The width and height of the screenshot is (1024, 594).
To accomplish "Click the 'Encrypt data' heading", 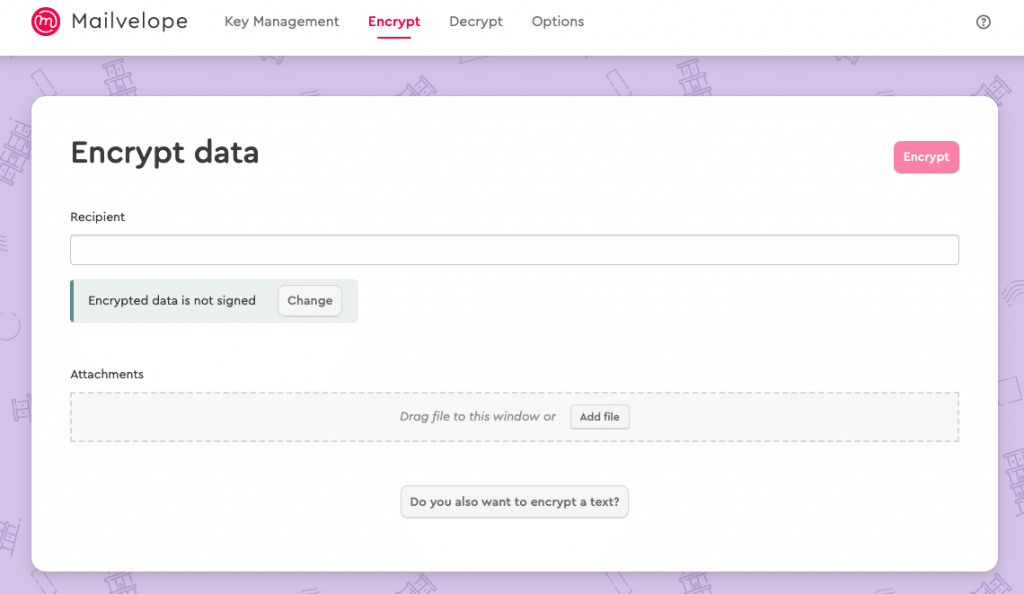I will (165, 153).
